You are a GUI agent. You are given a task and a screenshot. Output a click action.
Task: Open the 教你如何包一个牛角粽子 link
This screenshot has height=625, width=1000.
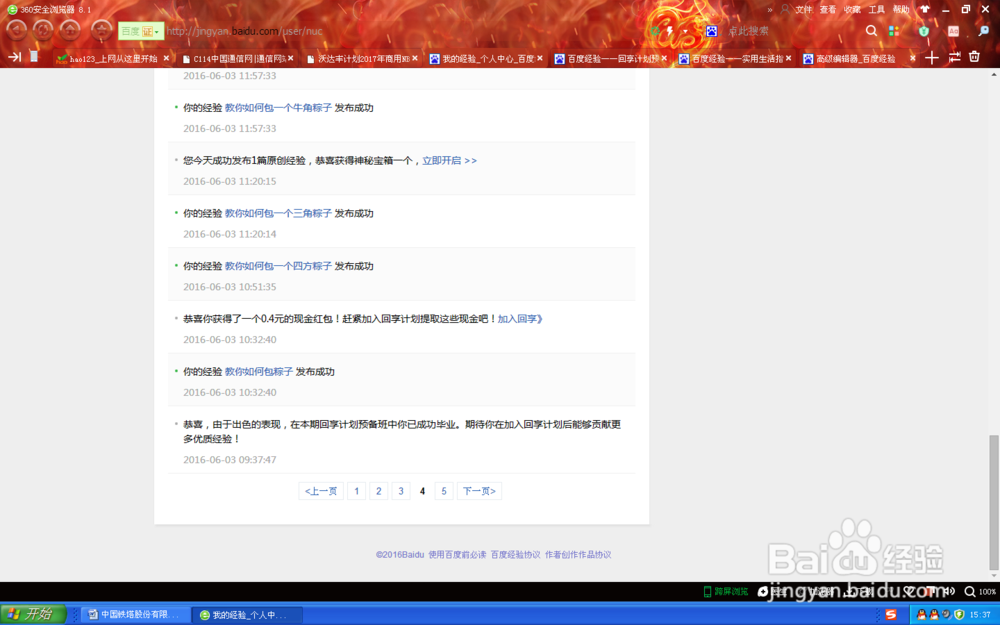click(x=278, y=108)
